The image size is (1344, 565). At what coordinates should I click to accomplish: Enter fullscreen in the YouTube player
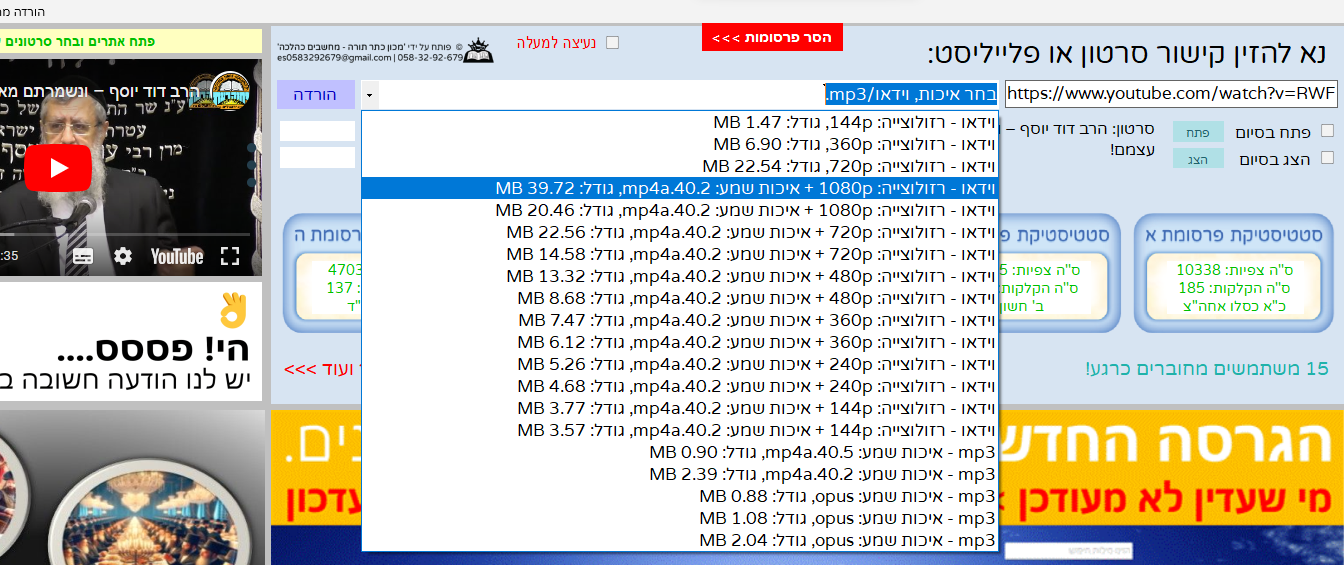pos(230,256)
